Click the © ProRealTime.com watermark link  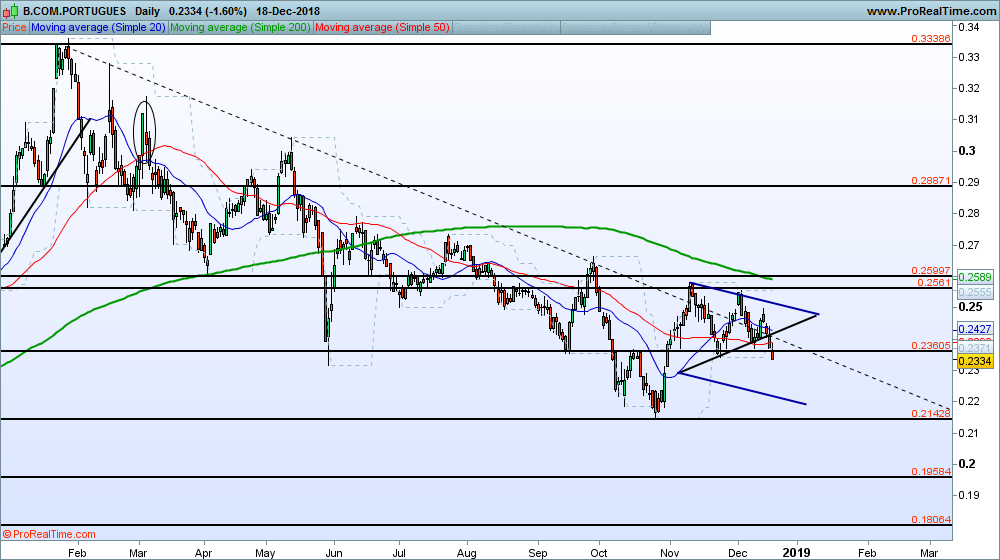tap(49, 534)
